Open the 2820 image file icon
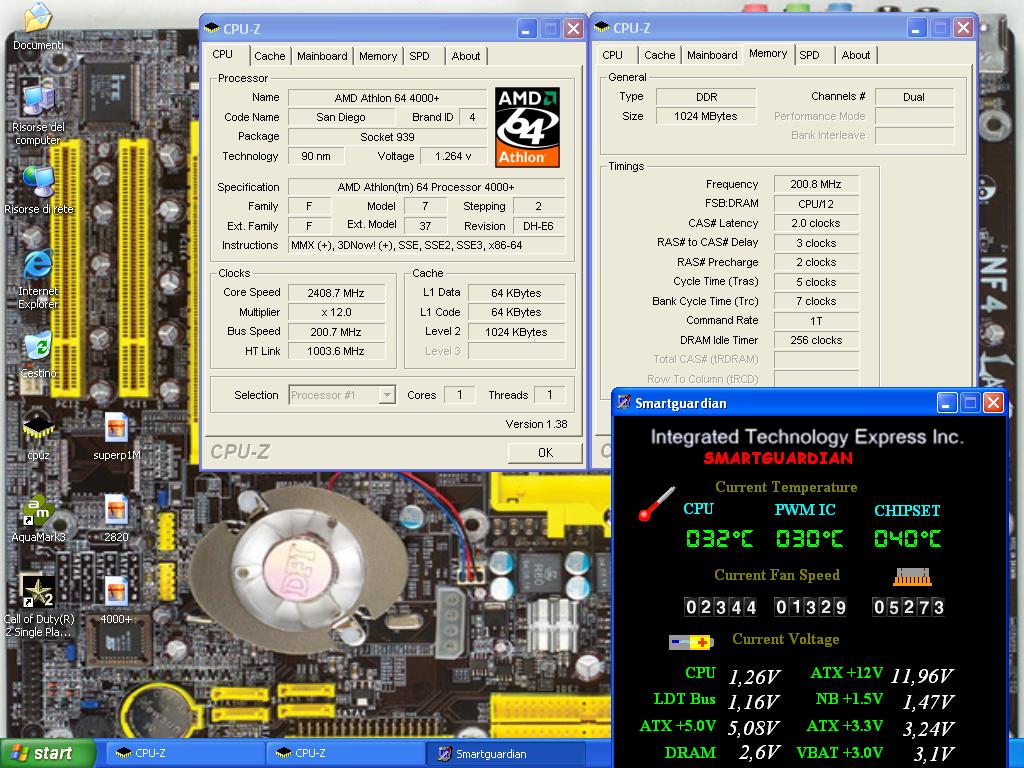The image size is (1024, 768). tap(116, 511)
